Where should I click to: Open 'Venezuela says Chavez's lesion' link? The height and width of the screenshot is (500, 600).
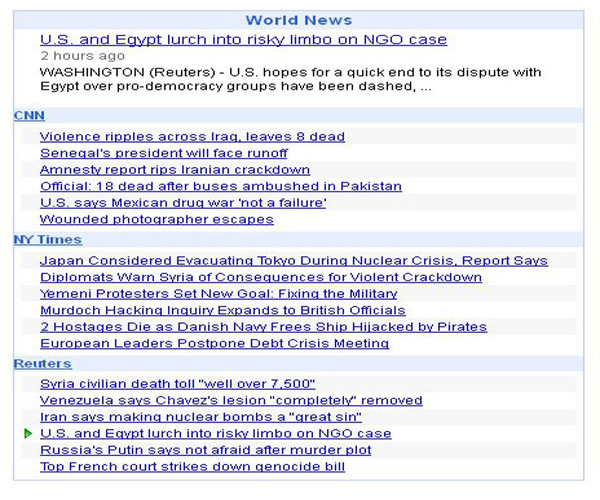(x=231, y=400)
